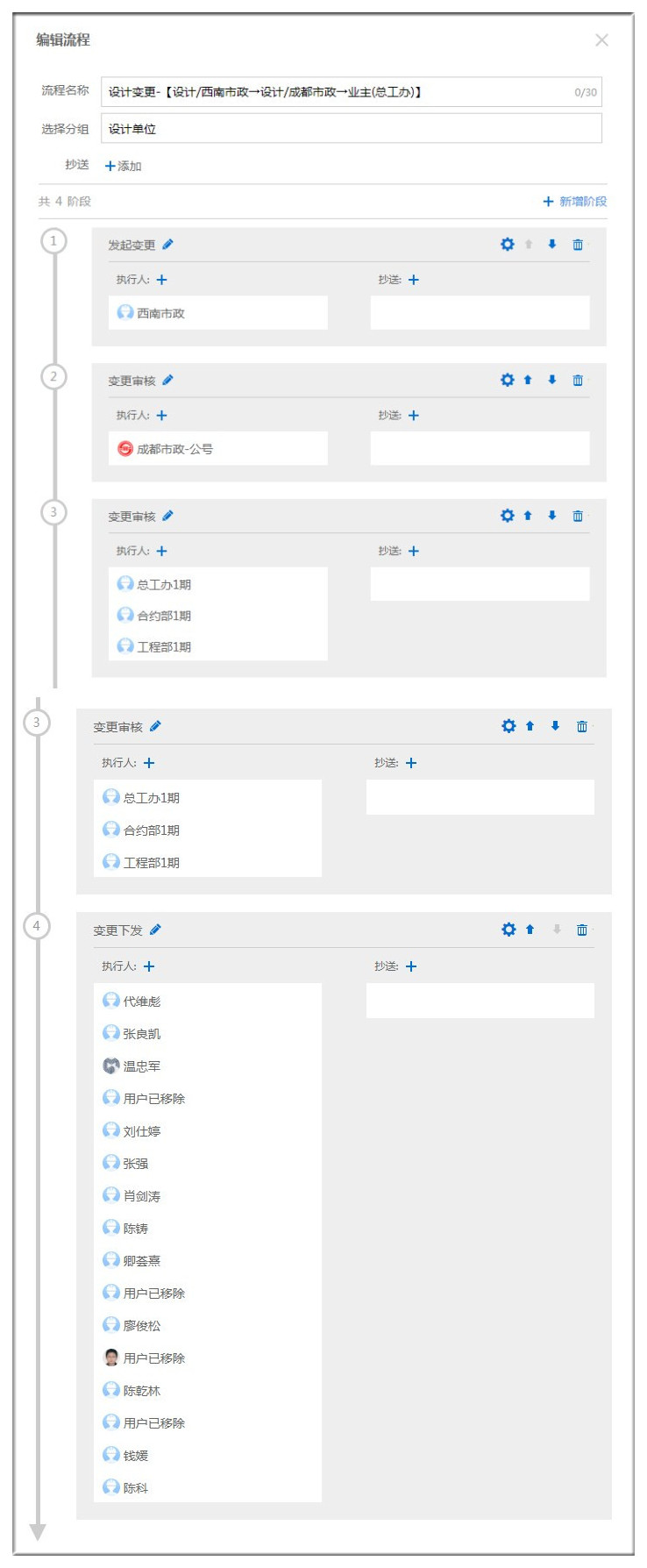Screen dimensions: 647x1568
Task: Add CC recipient in stage 2
Action: point(414,416)
